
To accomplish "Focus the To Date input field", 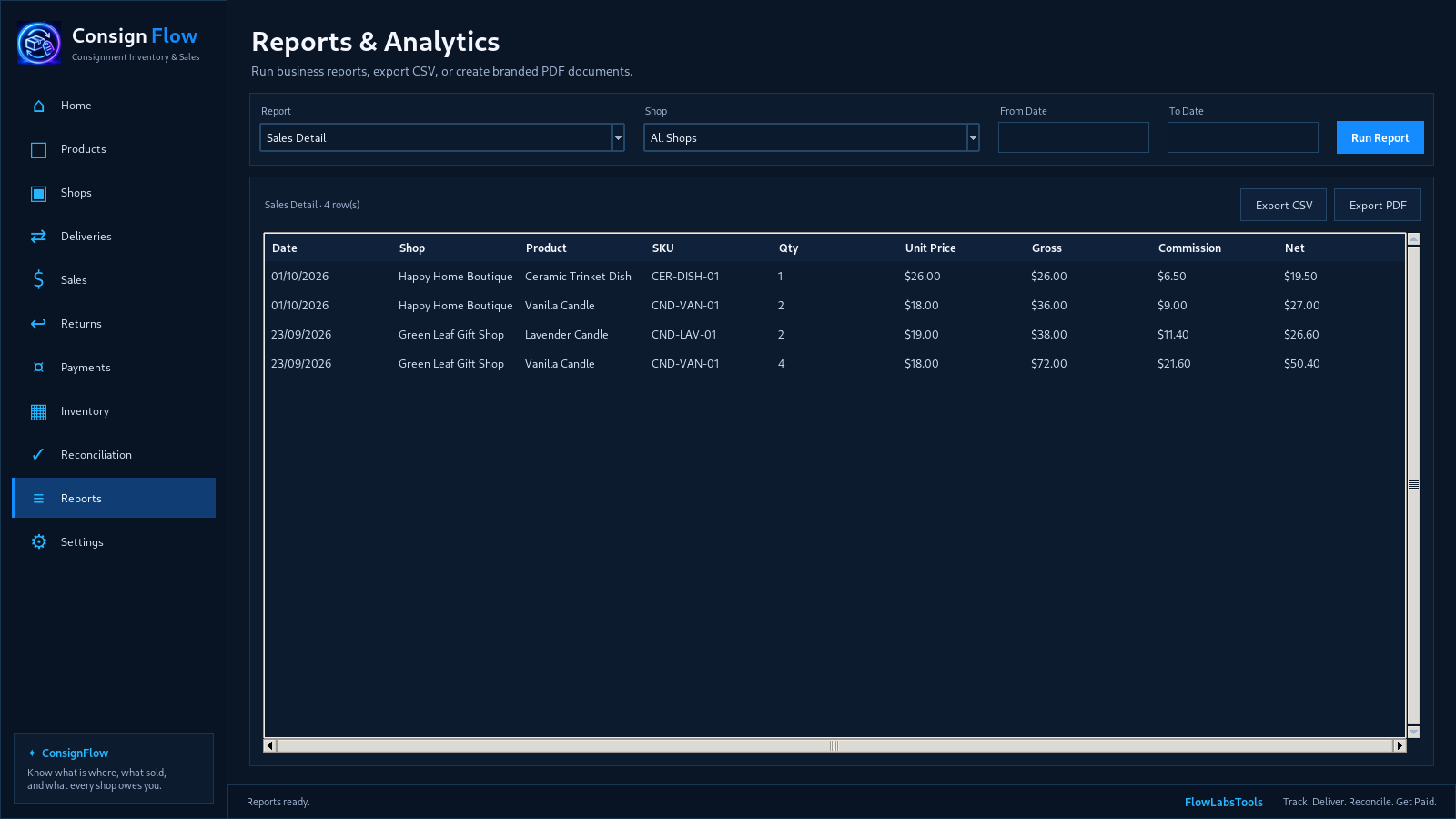I will coord(1243,137).
